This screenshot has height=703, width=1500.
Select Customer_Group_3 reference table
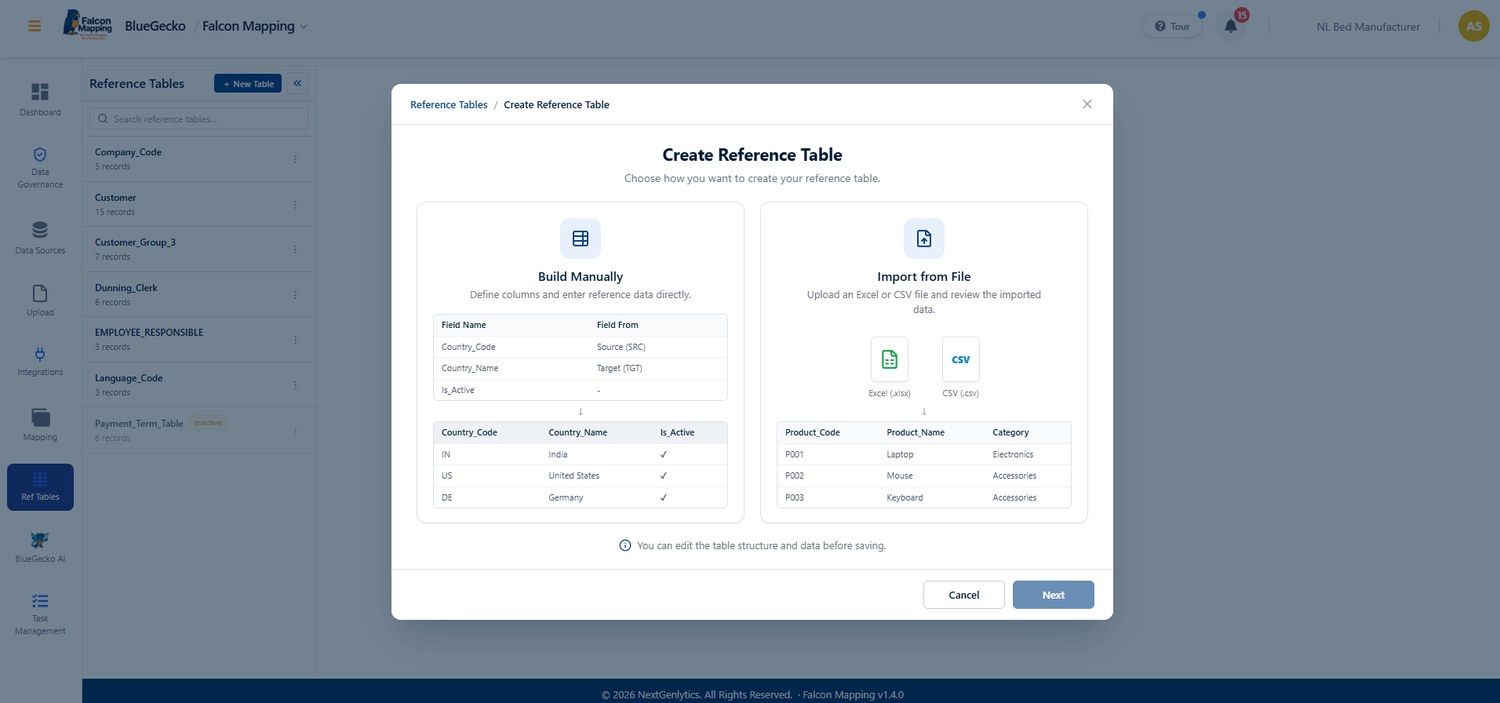(199, 249)
